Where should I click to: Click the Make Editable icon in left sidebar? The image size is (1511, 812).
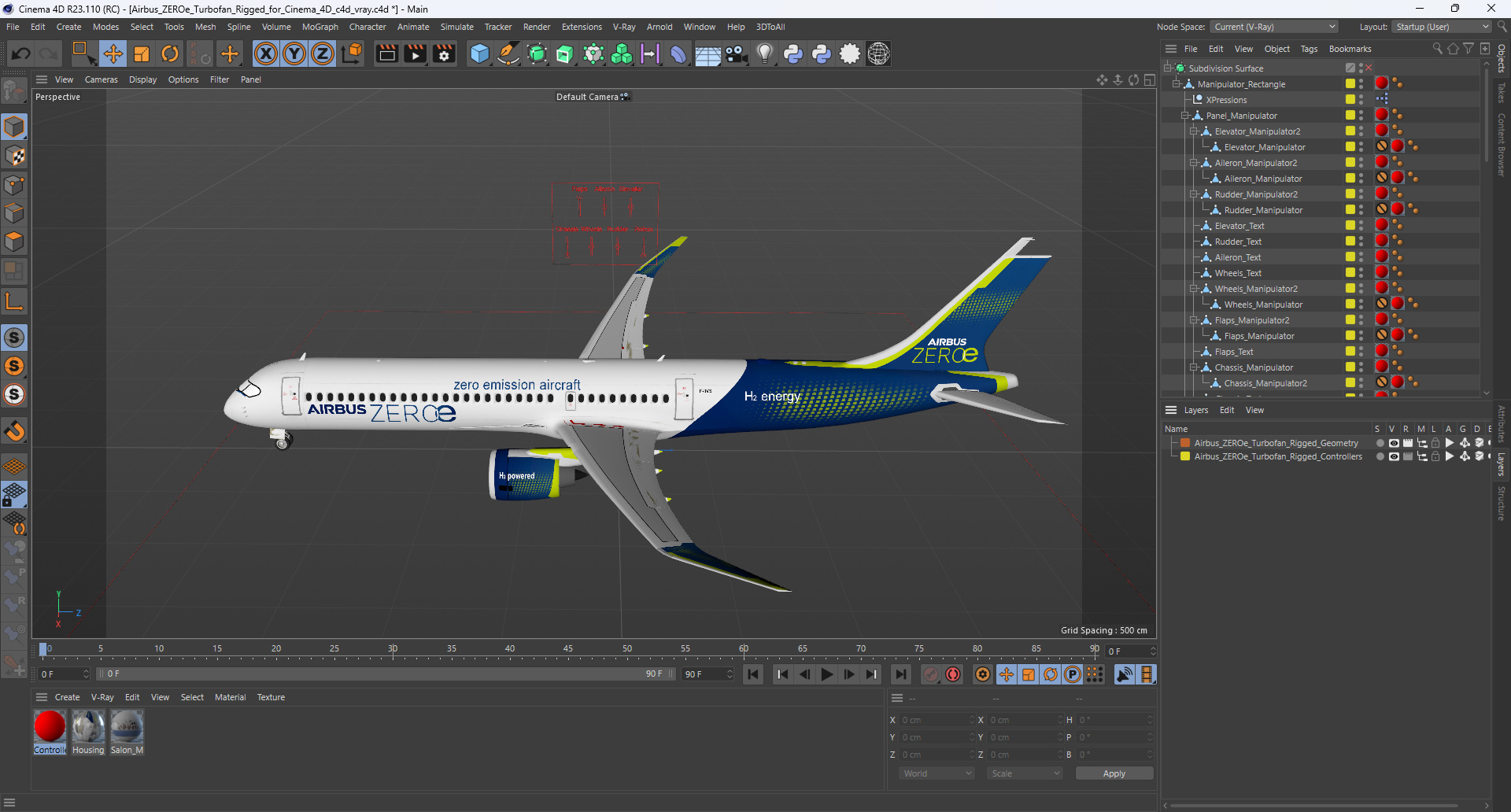point(14,92)
